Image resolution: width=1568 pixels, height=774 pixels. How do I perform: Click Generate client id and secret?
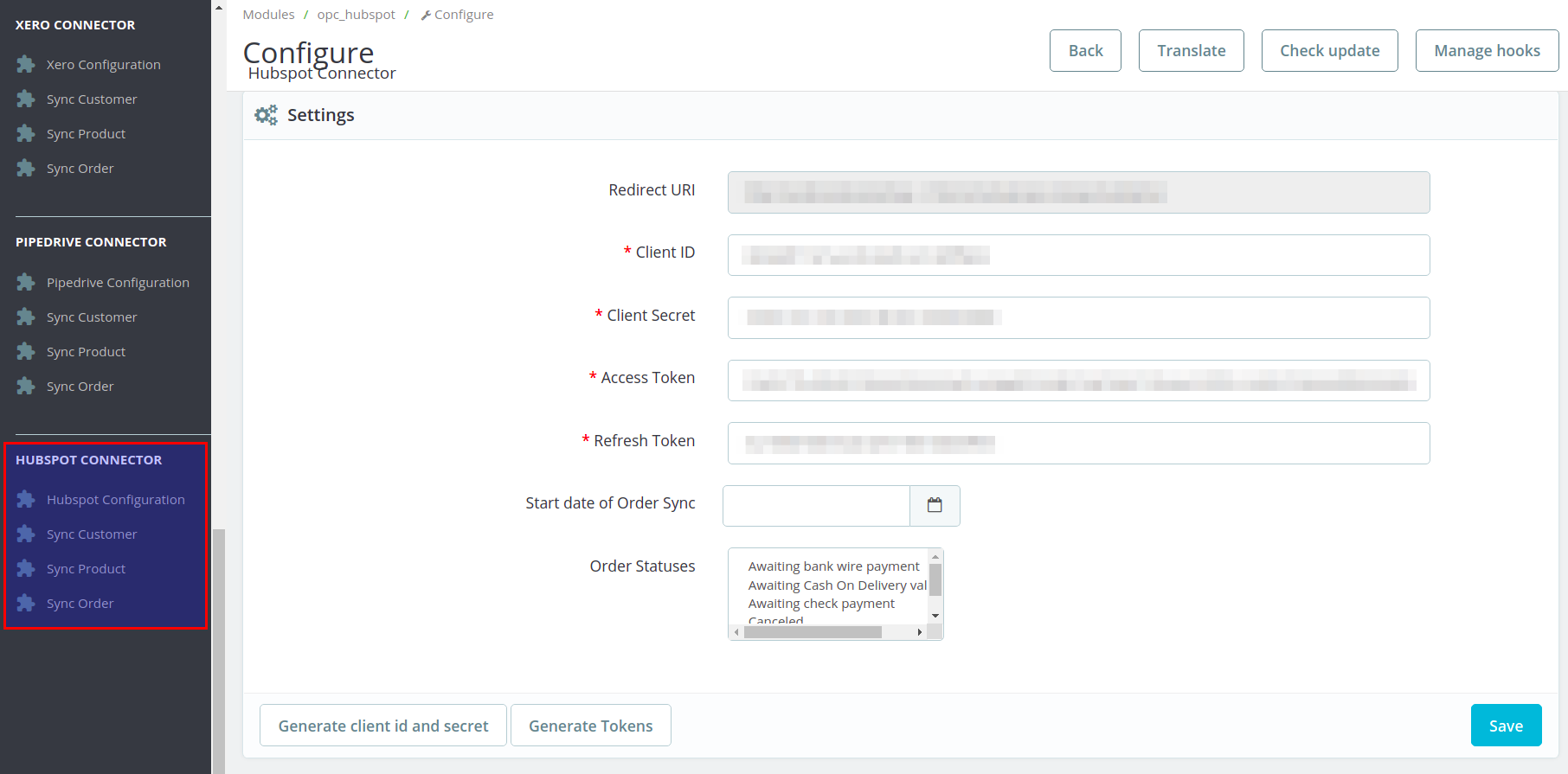[x=383, y=726]
